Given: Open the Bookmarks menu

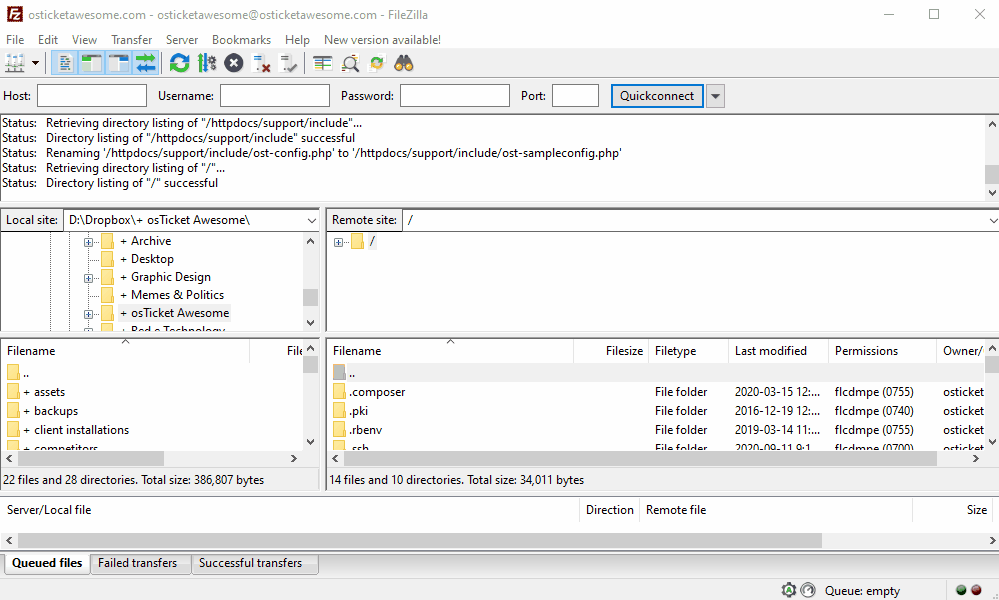Looking at the screenshot, I should coord(241,39).
